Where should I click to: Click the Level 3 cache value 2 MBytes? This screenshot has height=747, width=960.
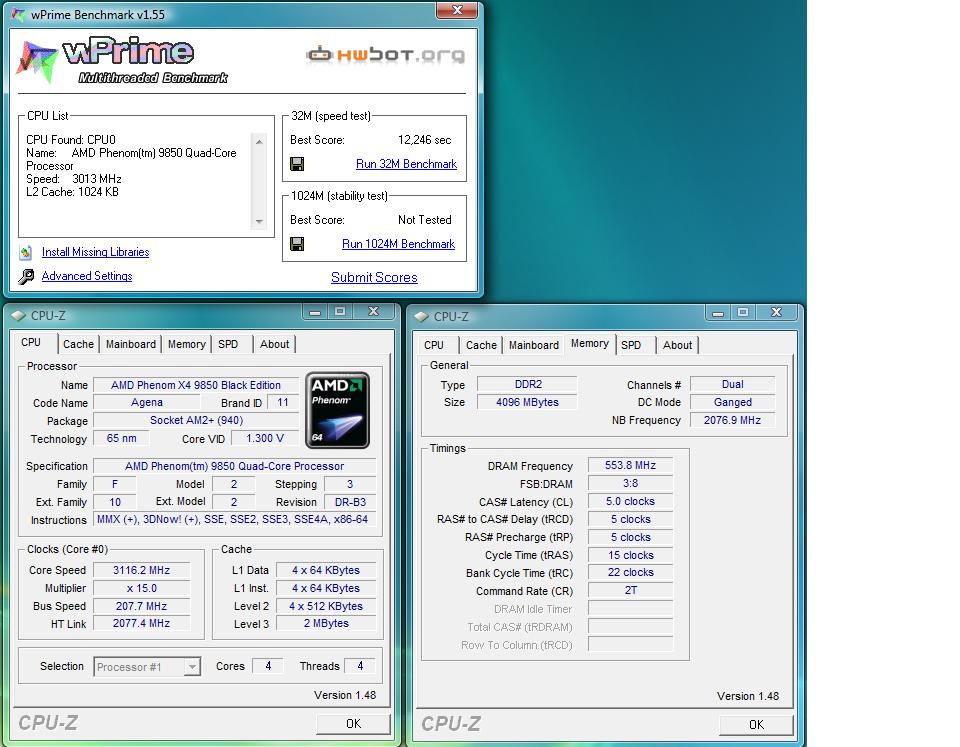click(x=326, y=623)
